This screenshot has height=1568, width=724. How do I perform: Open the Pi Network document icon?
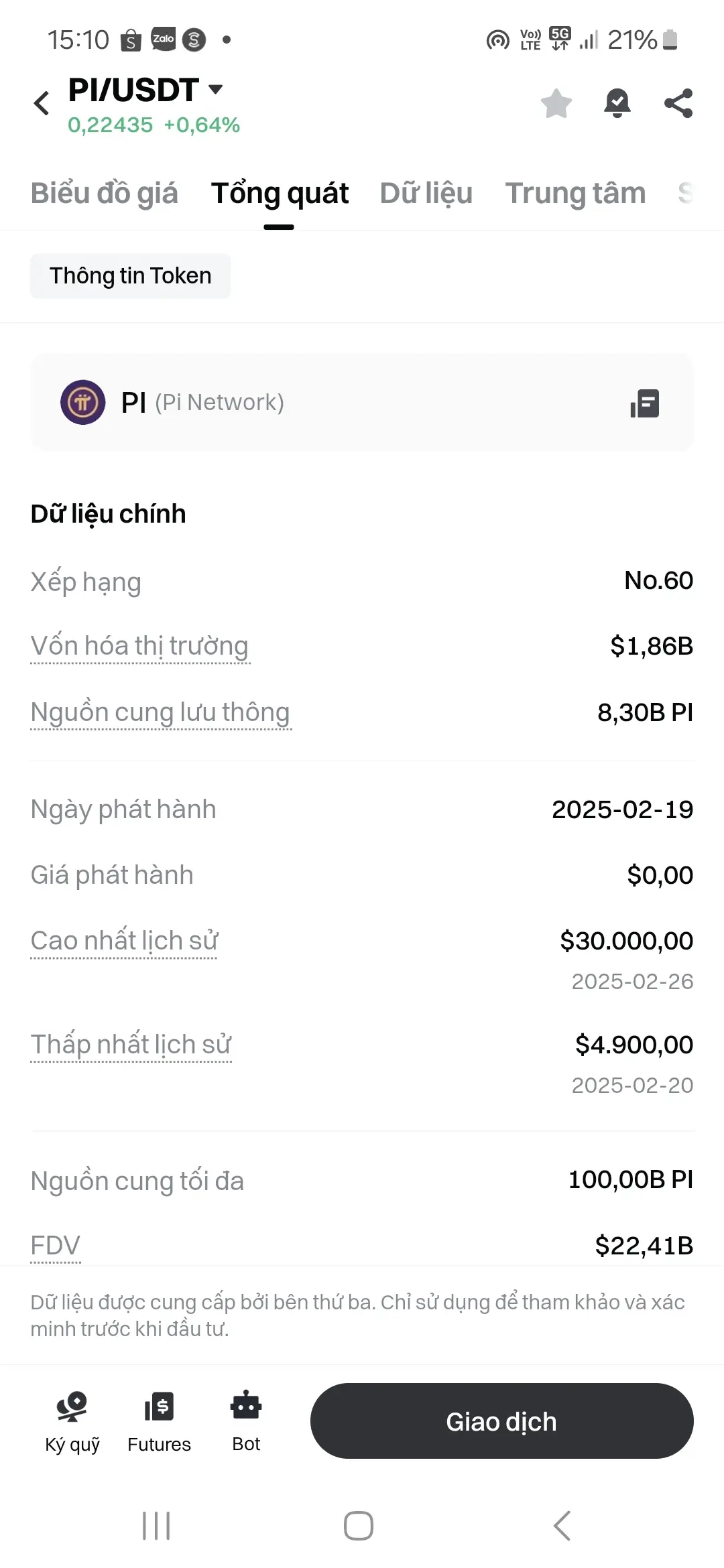coord(645,403)
